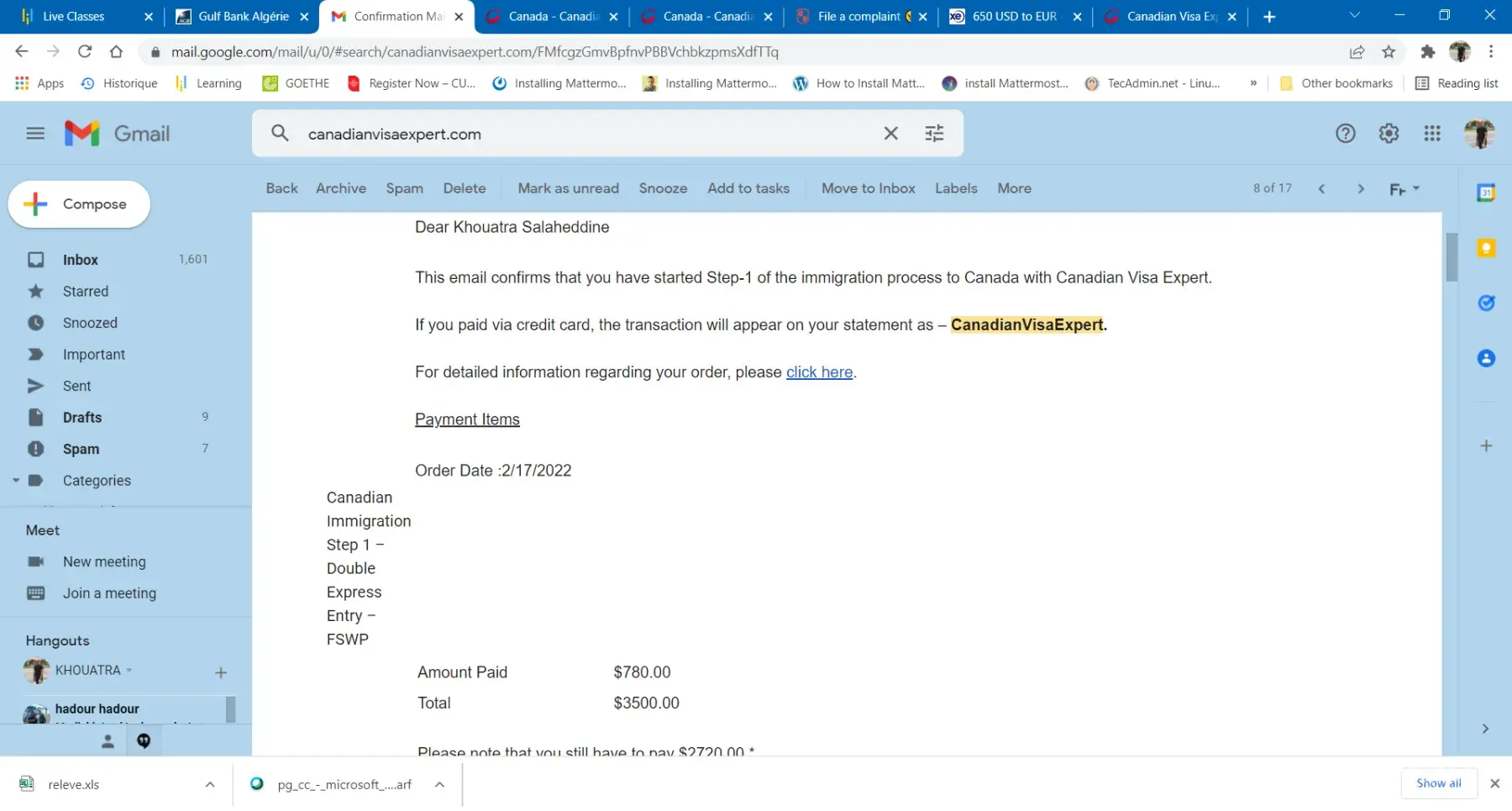1512x811 pixels.
Task: Bookmark this page with star icon
Action: coord(1389,52)
